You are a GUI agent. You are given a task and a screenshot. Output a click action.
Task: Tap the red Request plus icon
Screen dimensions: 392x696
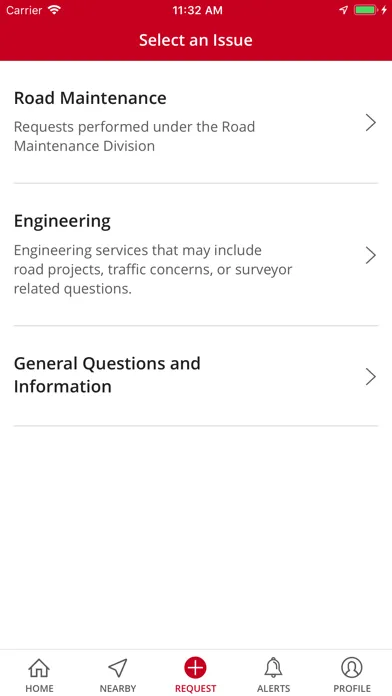(x=195, y=668)
